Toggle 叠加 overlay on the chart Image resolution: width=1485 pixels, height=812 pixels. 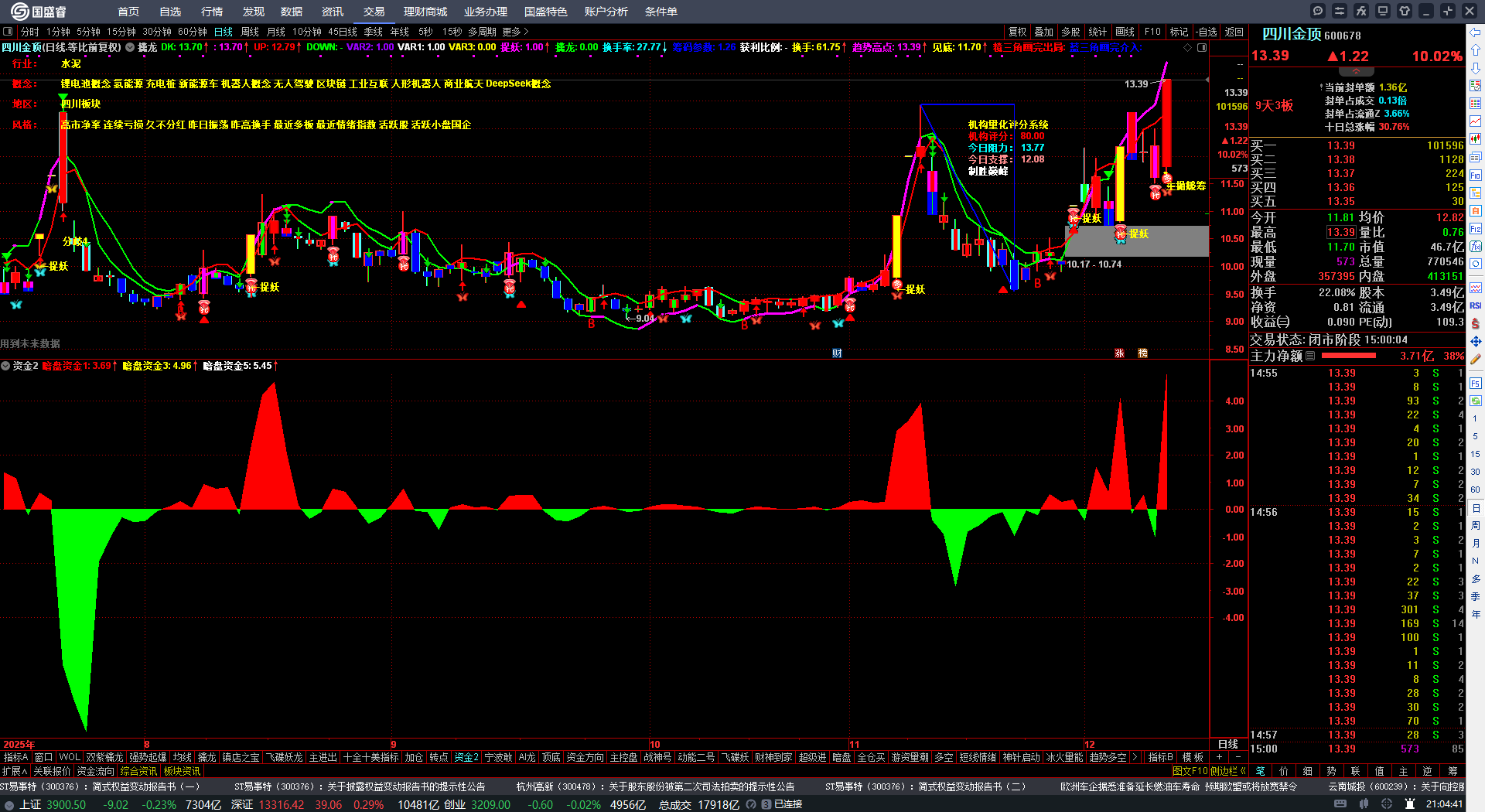(1044, 32)
